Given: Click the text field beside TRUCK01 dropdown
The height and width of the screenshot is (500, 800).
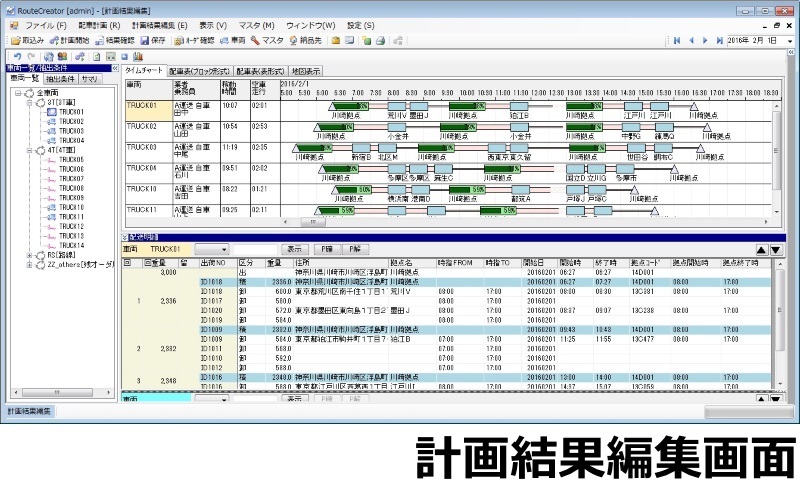Looking at the screenshot, I should tap(255, 249).
